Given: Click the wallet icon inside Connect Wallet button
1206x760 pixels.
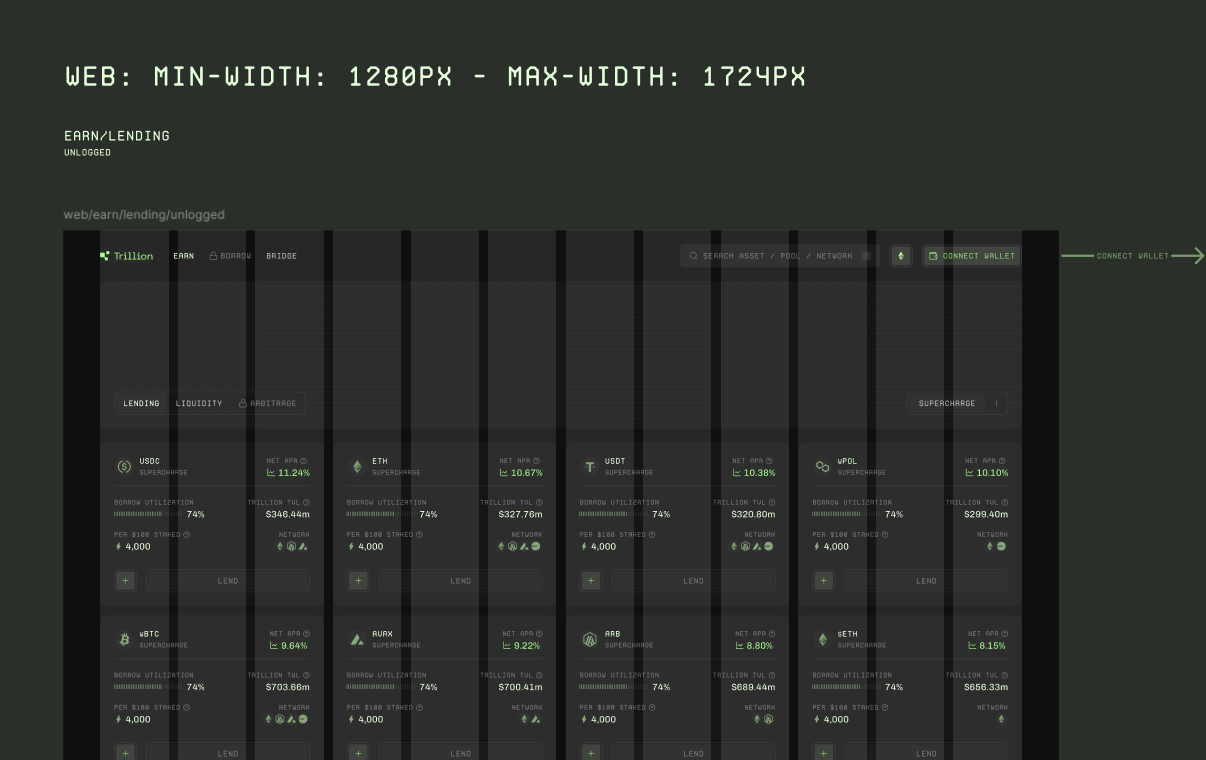Looking at the screenshot, I should (x=933, y=256).
